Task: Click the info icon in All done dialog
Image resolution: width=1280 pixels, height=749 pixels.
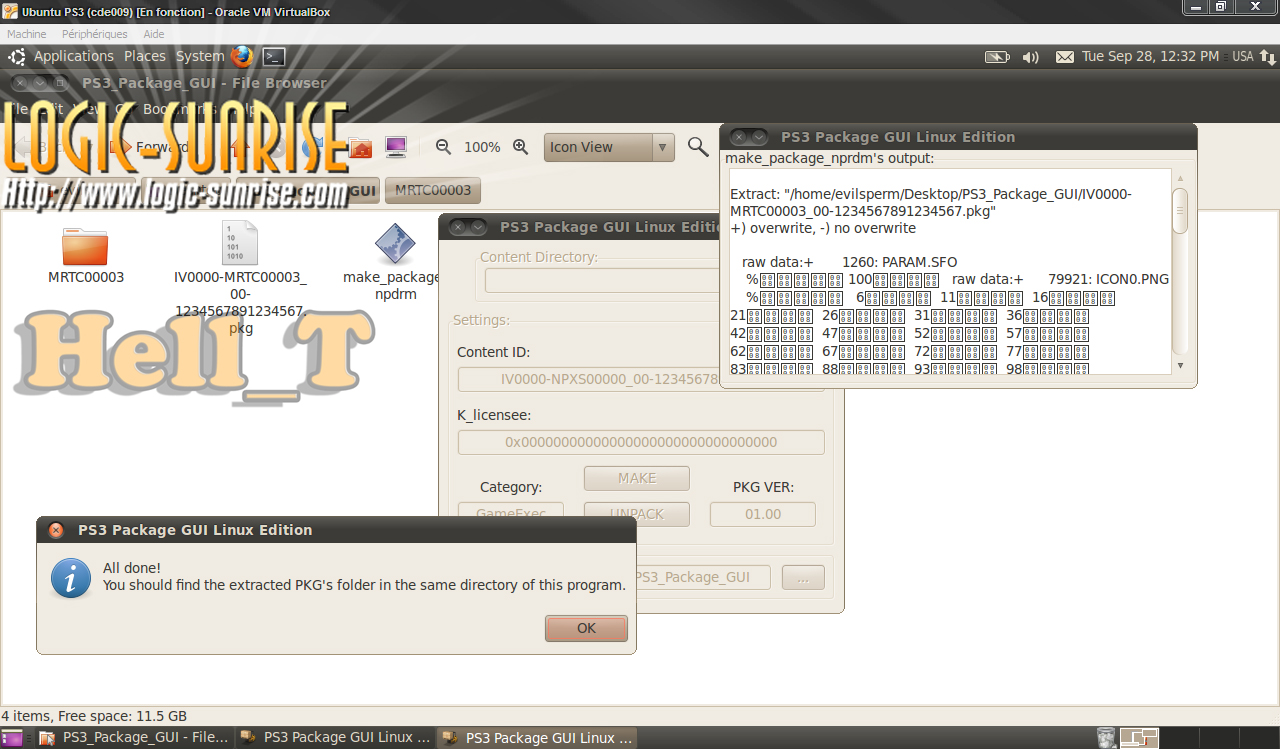Action: coord(71,578)
